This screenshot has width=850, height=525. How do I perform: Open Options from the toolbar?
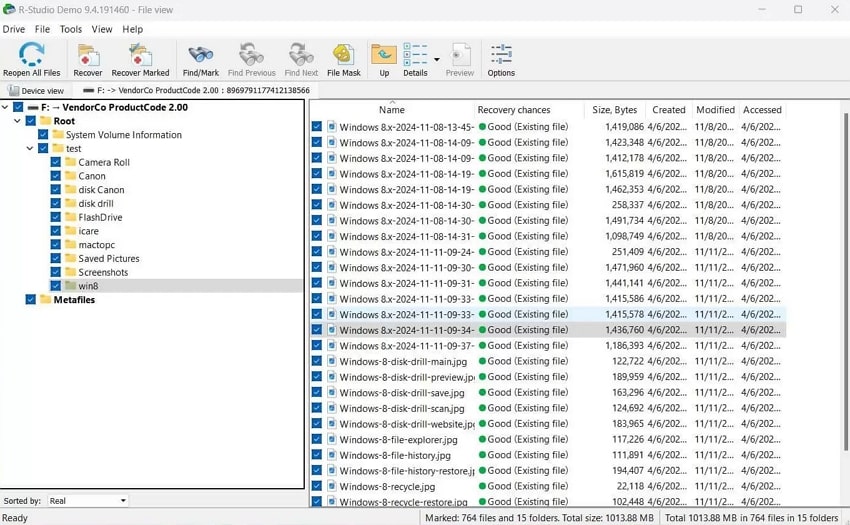501,55
